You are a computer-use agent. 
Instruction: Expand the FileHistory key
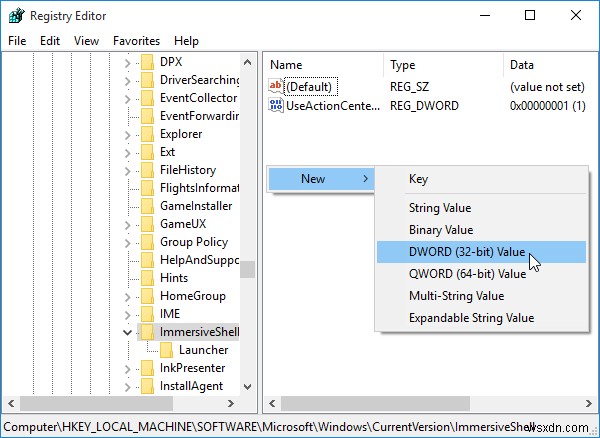(127, 171)
